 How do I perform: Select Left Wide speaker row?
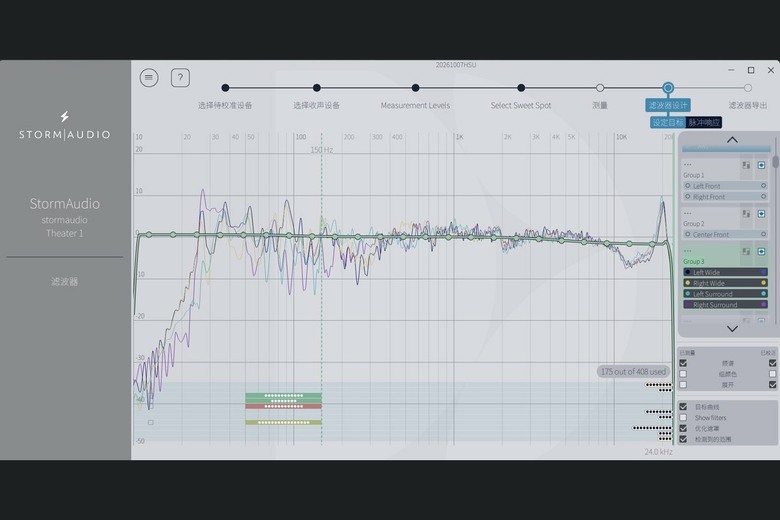[x=725, y=272]
